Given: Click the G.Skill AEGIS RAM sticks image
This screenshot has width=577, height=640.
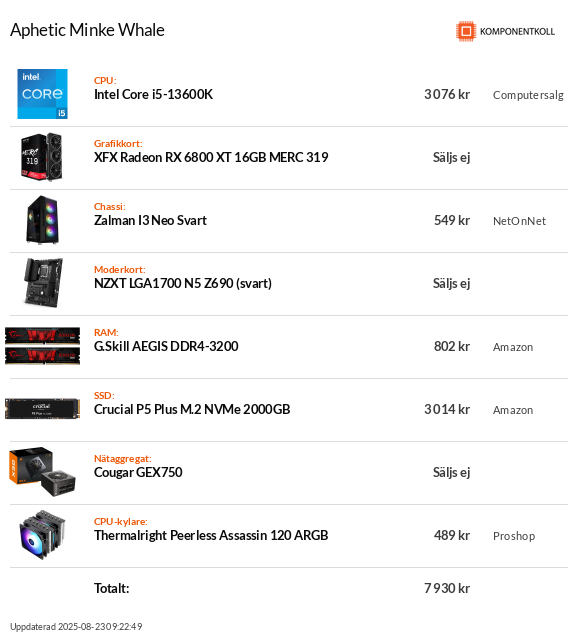Looking at the screenshot, I should click(42, 346).
